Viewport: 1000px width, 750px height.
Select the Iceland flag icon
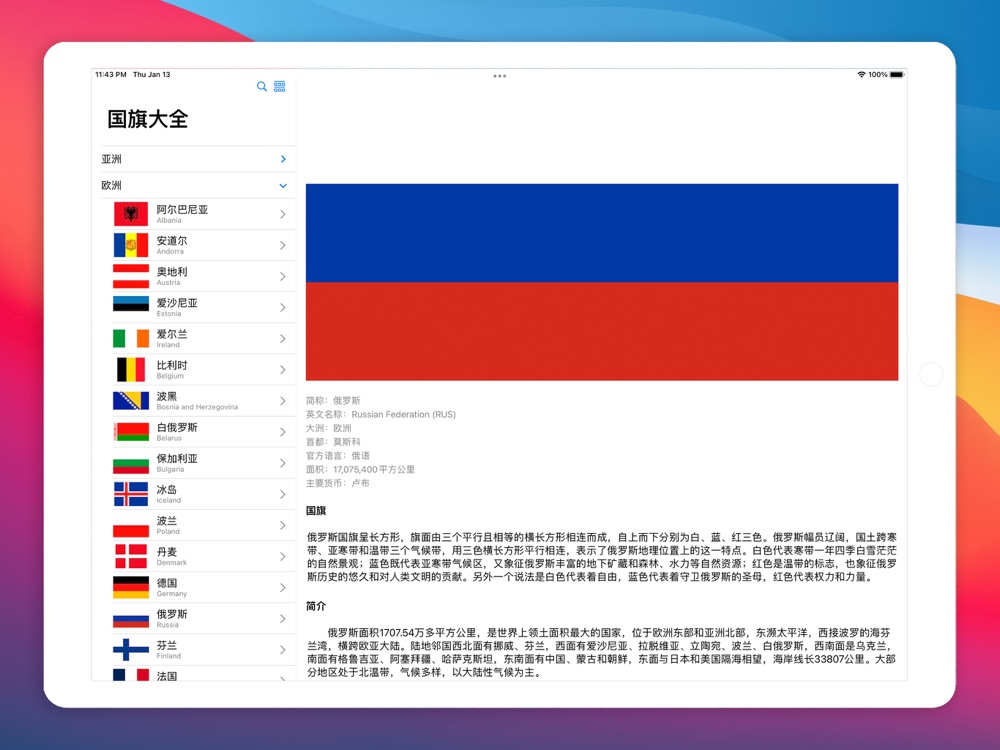point(131,494)
